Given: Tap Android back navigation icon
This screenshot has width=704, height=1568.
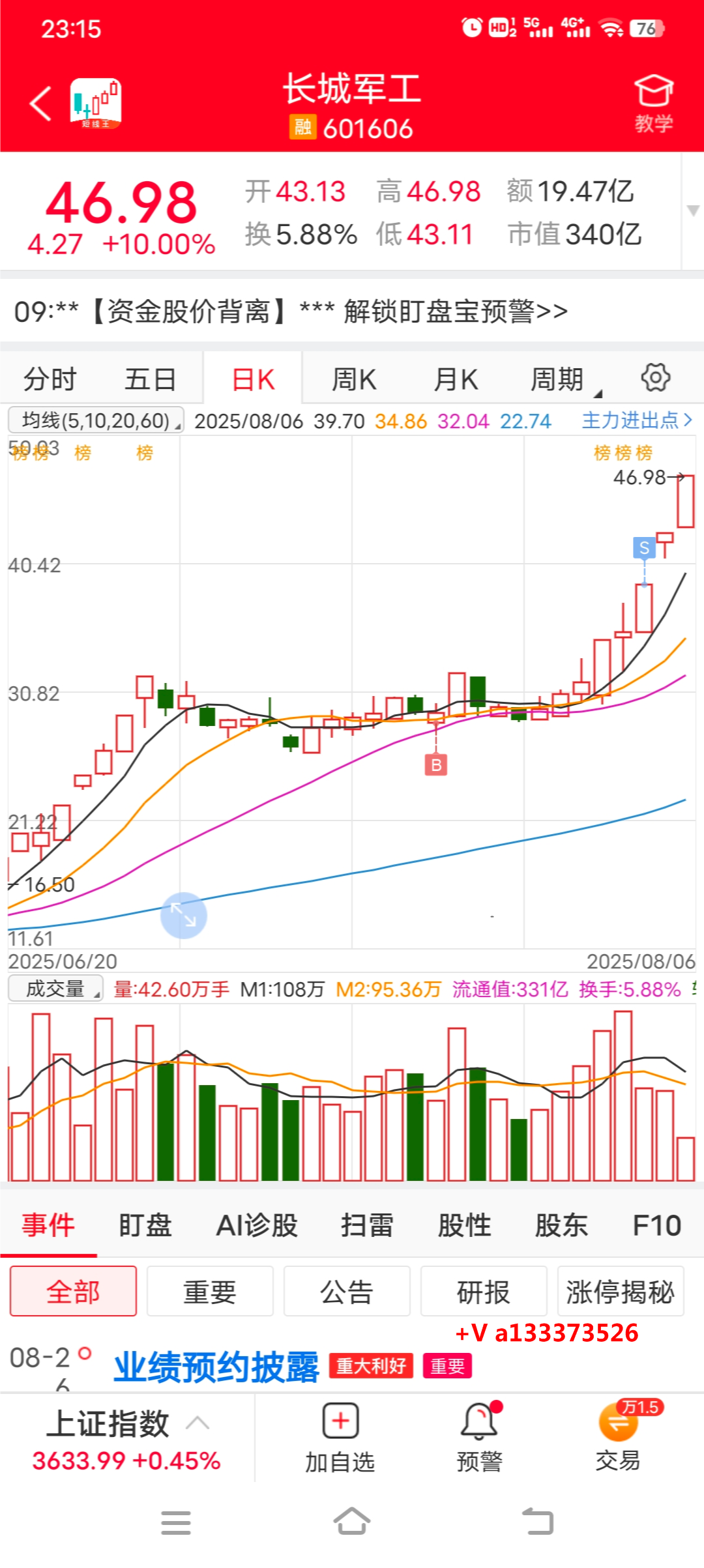Looking at the screenshot, I should pyautogui.click(x=538, y=1522).
